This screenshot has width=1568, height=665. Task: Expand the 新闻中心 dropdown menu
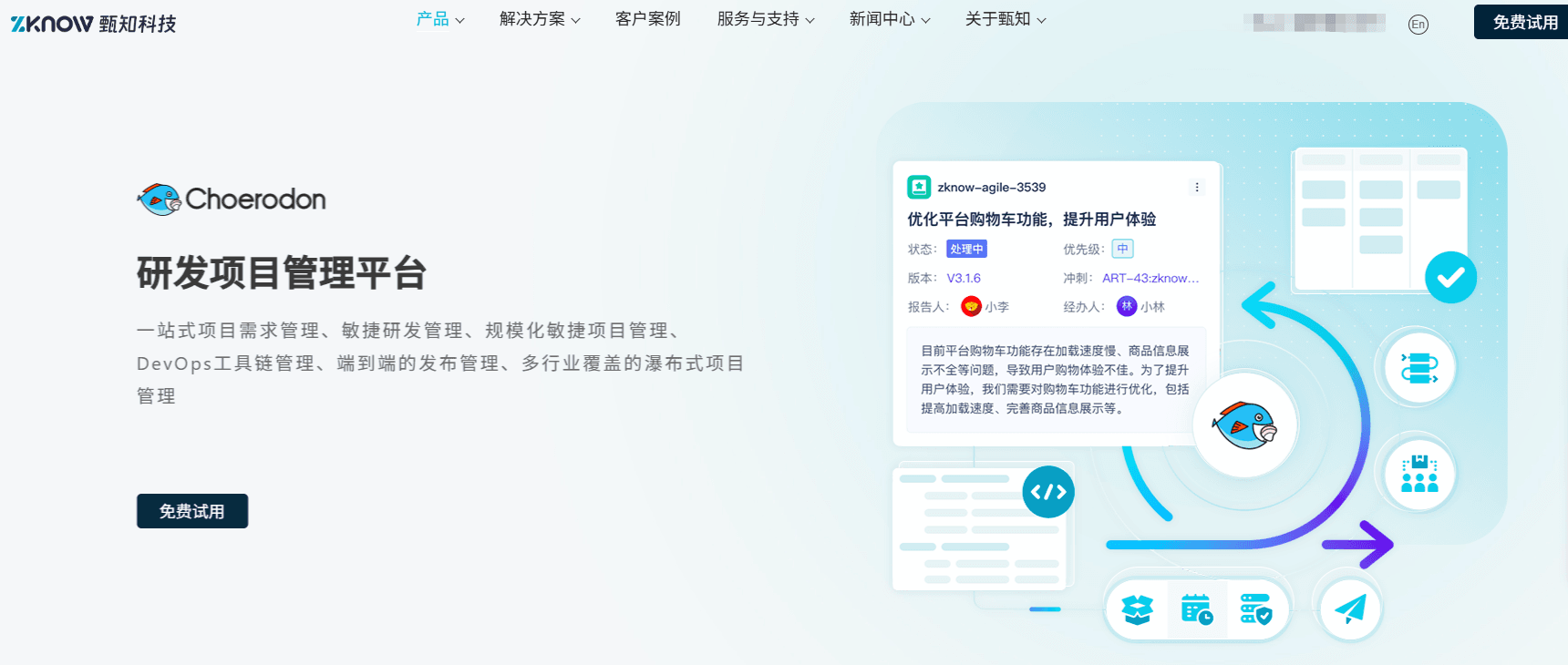890,19
